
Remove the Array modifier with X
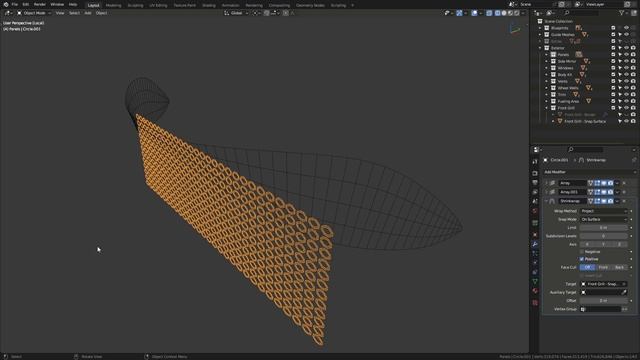624,183
